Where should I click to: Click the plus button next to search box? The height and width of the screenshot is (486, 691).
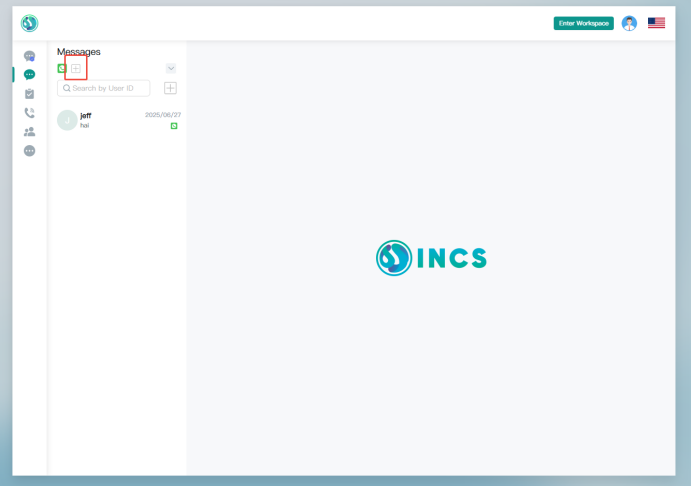coord(170,88)
